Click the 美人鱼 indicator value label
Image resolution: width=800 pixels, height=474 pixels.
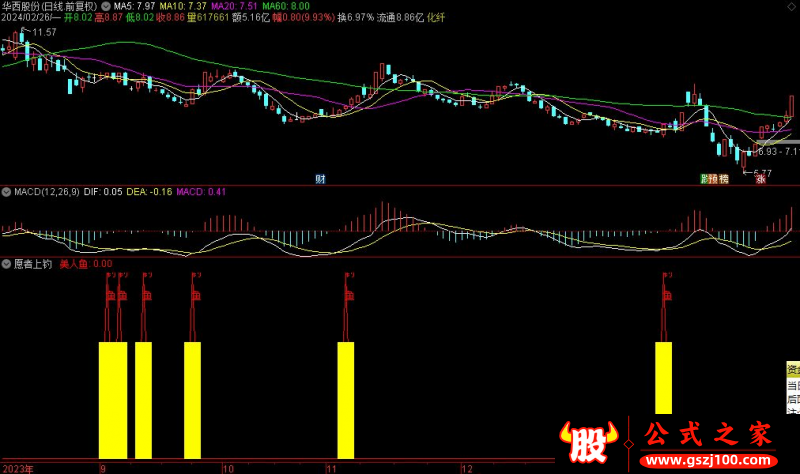[86, 265]
